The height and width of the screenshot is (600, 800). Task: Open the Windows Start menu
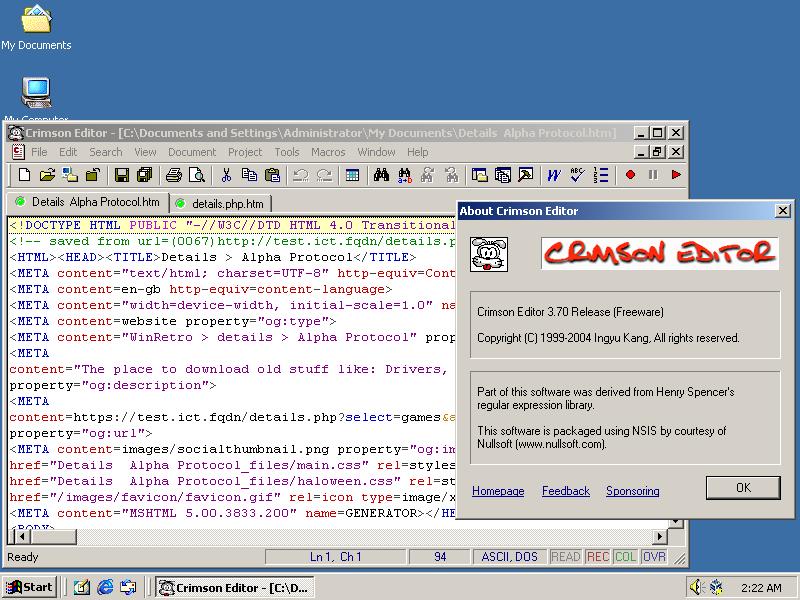[x=29, y=587]
